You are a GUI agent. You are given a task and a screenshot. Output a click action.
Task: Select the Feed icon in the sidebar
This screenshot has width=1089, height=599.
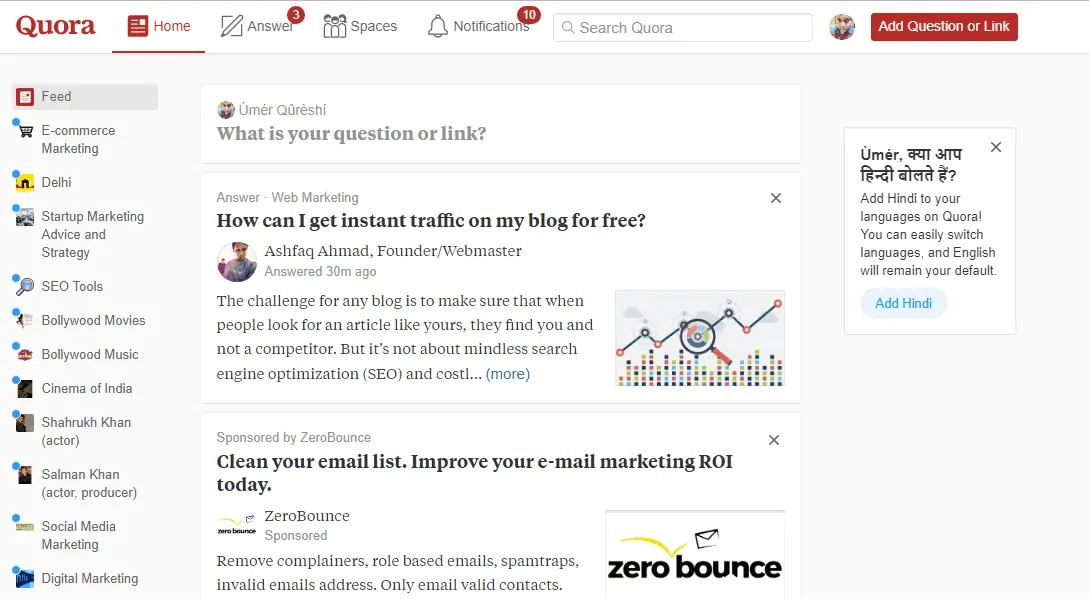[27, 96]
